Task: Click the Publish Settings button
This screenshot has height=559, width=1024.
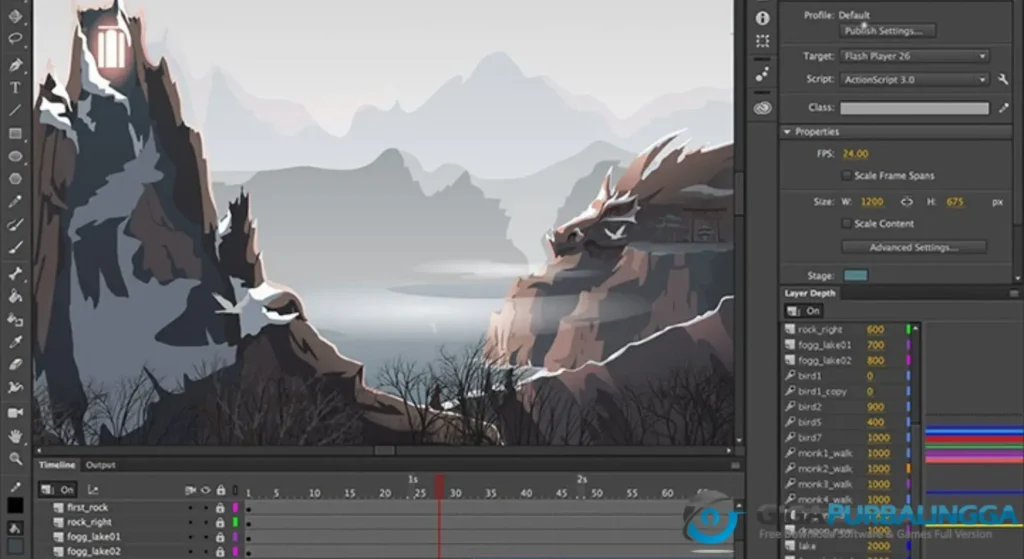Action: point(888,31)
